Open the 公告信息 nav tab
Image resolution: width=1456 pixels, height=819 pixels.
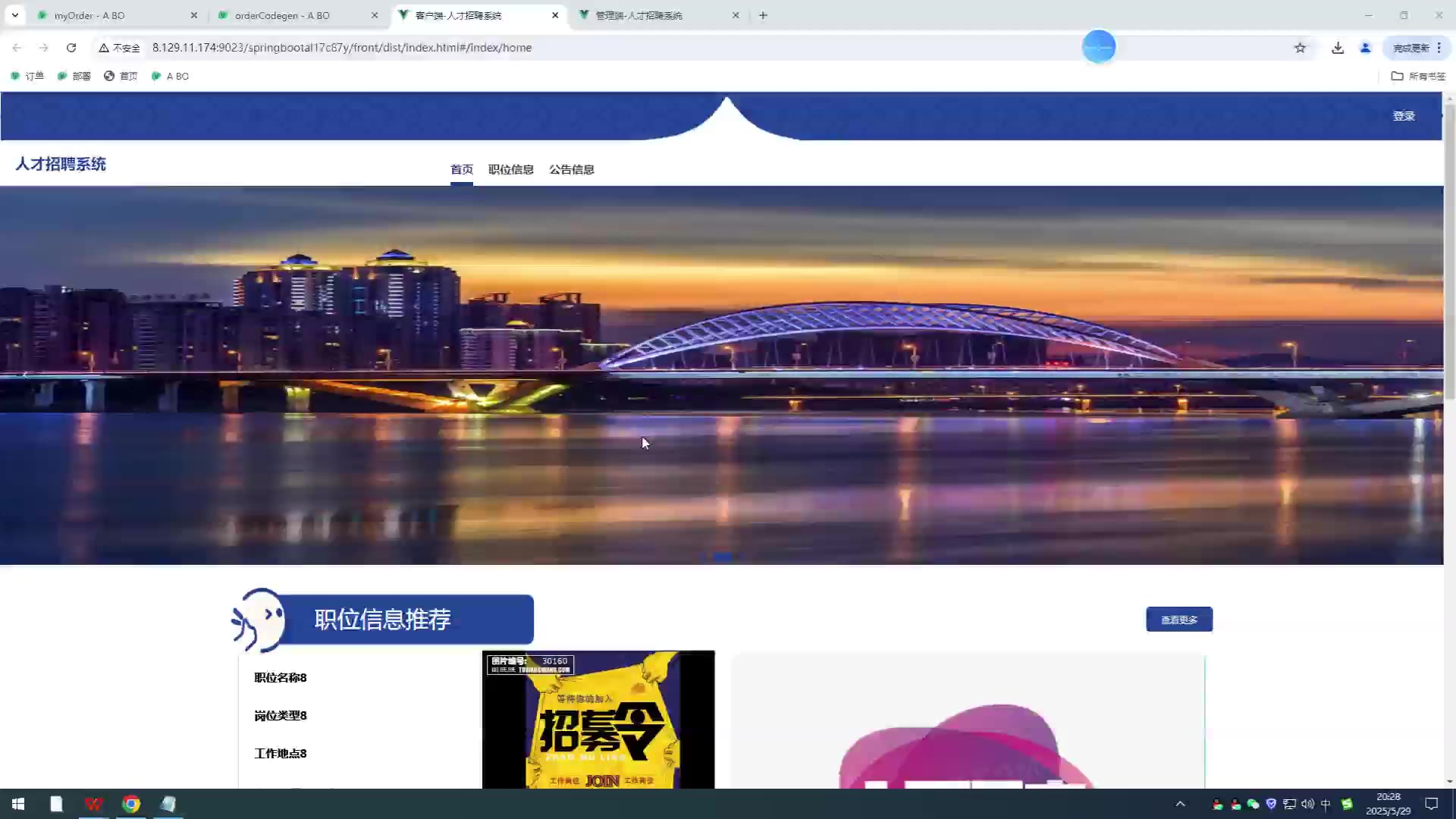point(571,169)
